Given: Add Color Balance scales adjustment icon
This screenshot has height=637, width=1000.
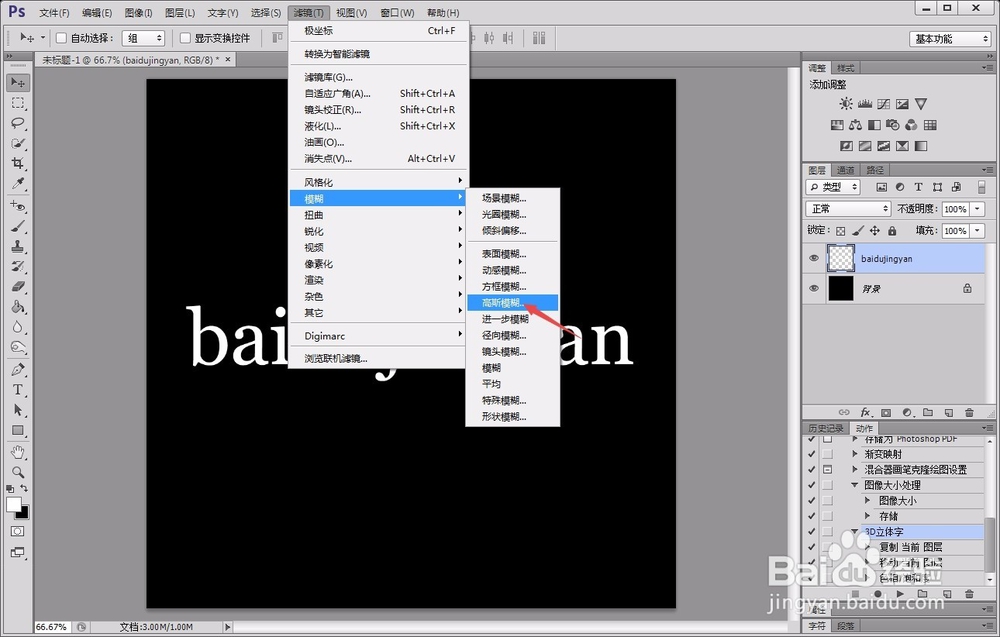Looking at the screenshot, I should click(855, 125).
